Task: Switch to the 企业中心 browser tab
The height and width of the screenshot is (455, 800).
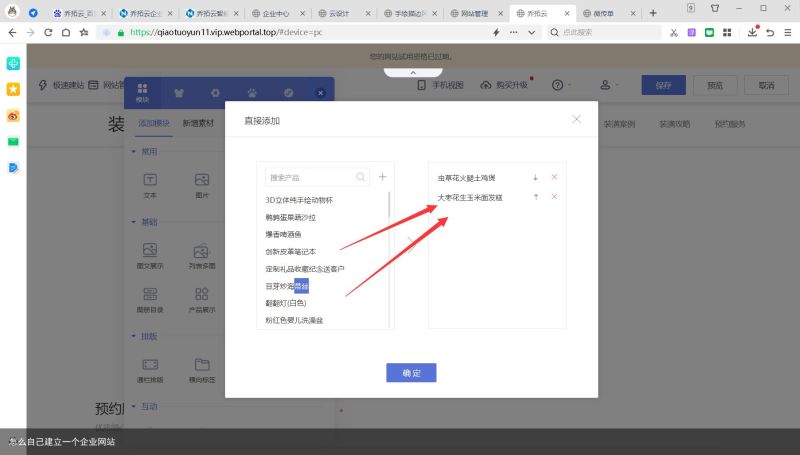Action: [x=276, y=13]
